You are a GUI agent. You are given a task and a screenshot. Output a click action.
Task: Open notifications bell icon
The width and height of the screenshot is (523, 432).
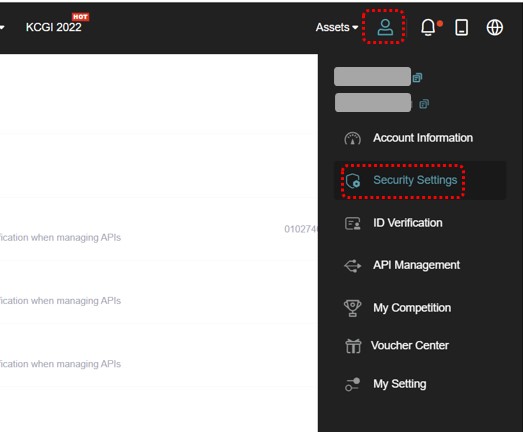pos(428,27)
